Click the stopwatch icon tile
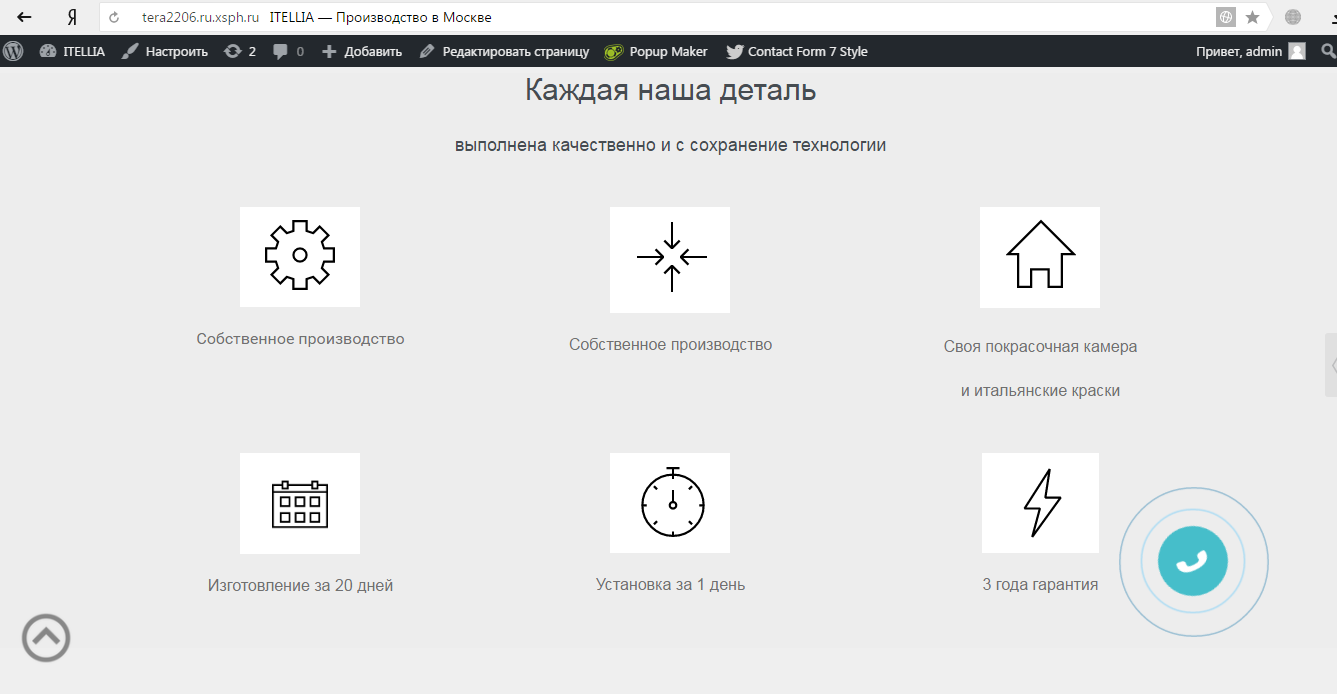The width and height of the screenshot is (1337, 694). coord(670,503)
